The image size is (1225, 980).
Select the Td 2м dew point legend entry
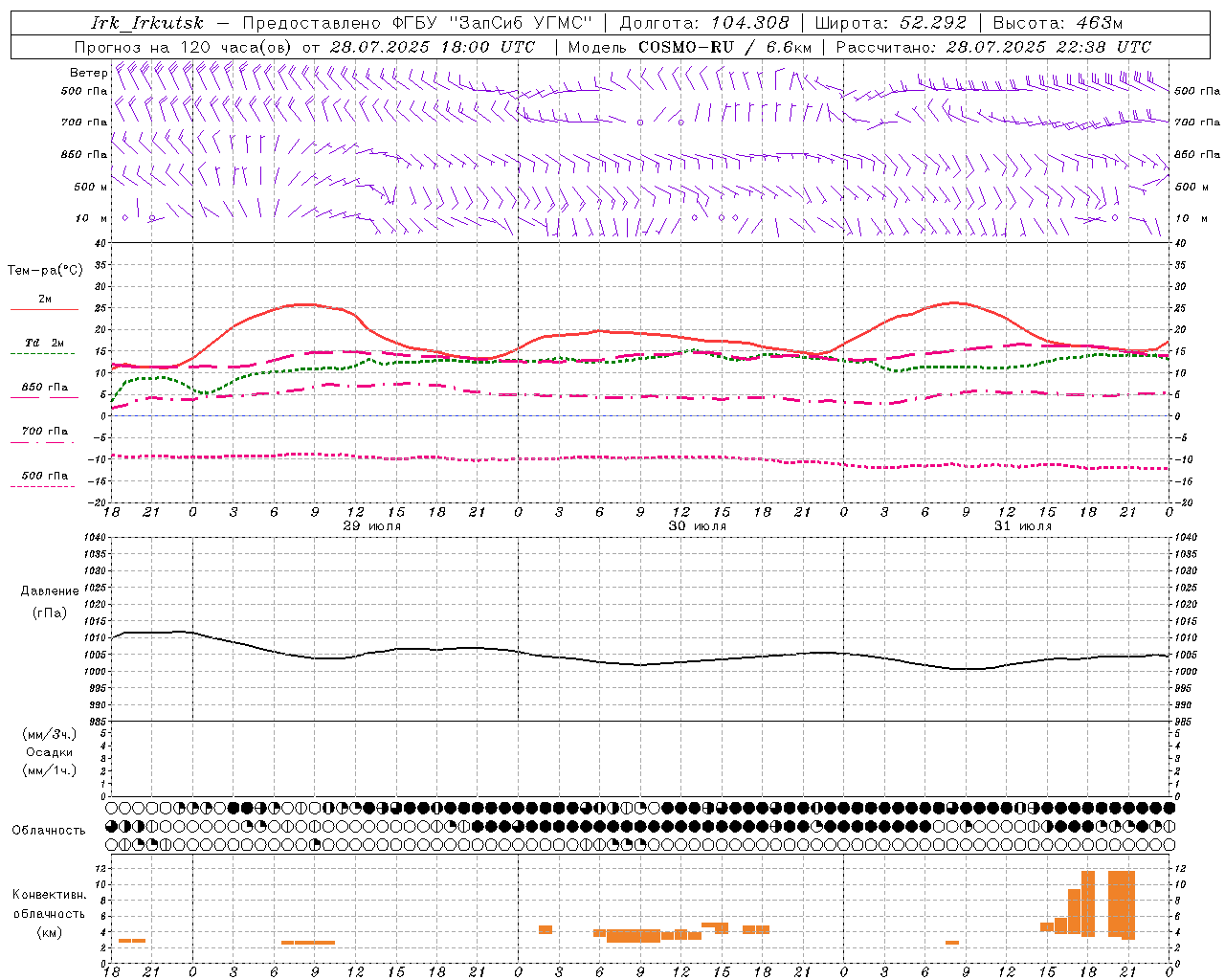pos(45,343)
